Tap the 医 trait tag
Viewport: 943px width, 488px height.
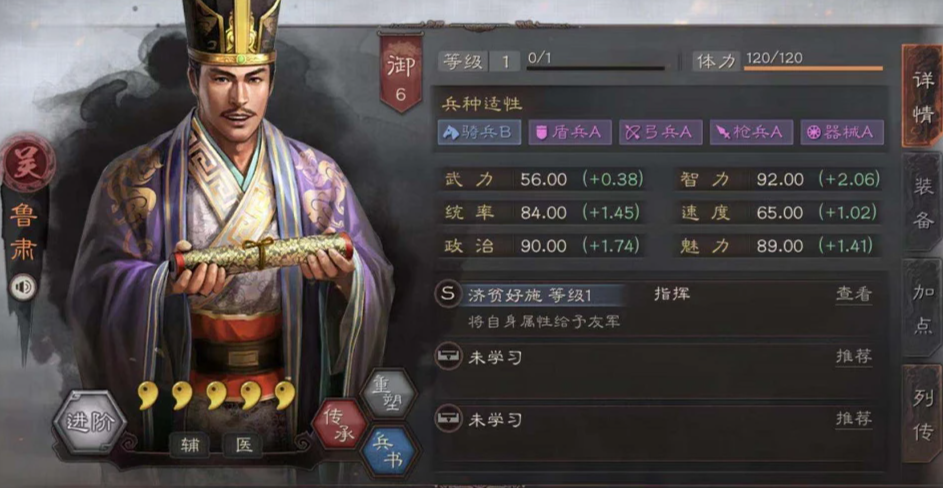click(243, 446)
